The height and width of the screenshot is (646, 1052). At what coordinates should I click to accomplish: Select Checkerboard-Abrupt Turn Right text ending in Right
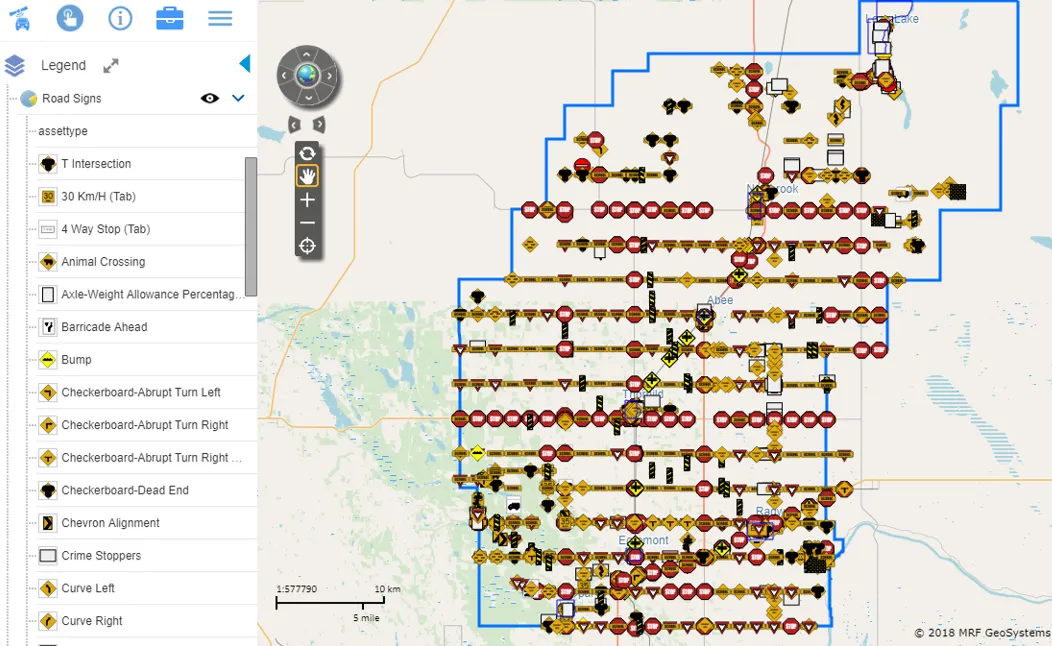click(145, 425)
